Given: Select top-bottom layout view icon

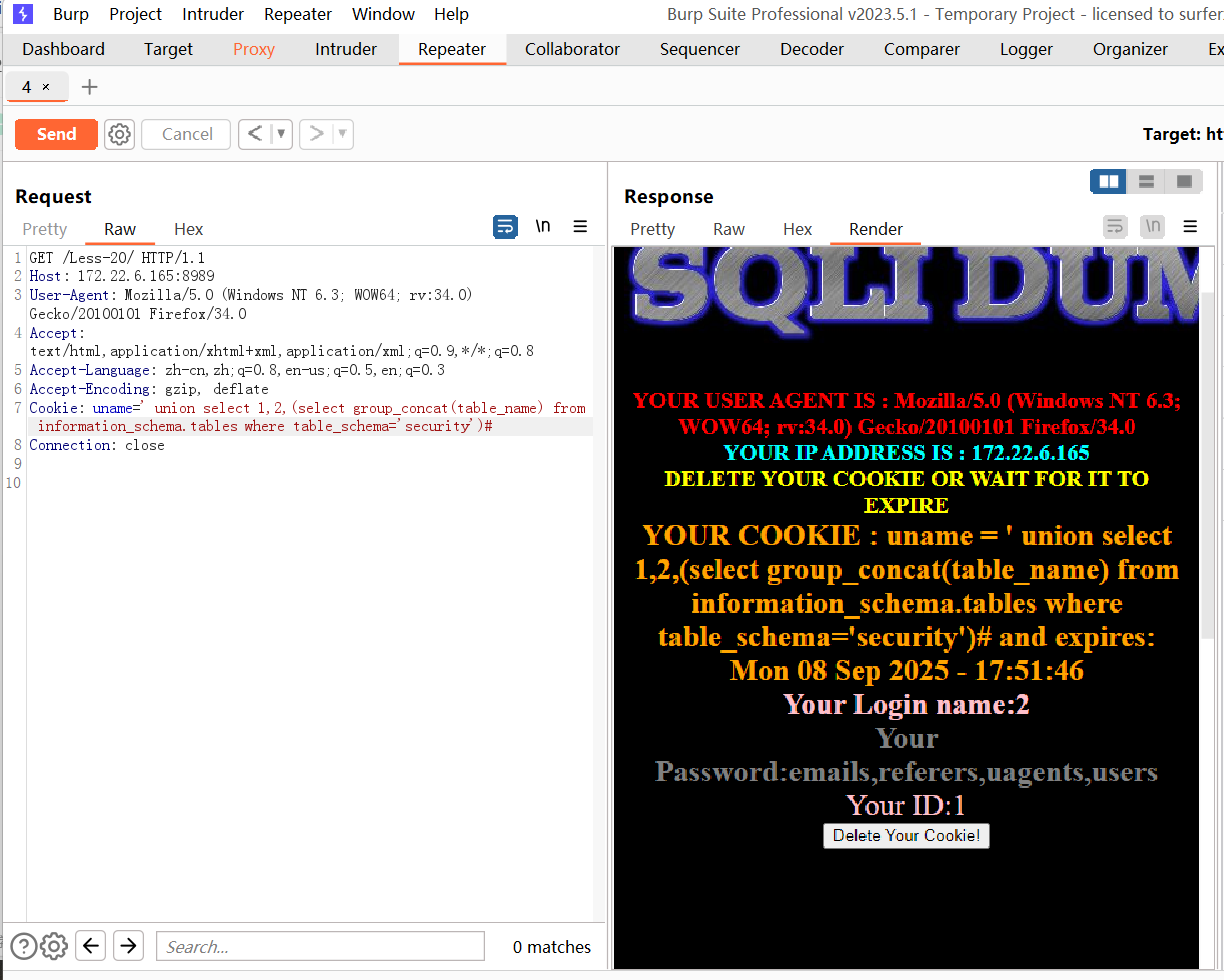Looking at the screenshot, I should [x=1147, y=181].
